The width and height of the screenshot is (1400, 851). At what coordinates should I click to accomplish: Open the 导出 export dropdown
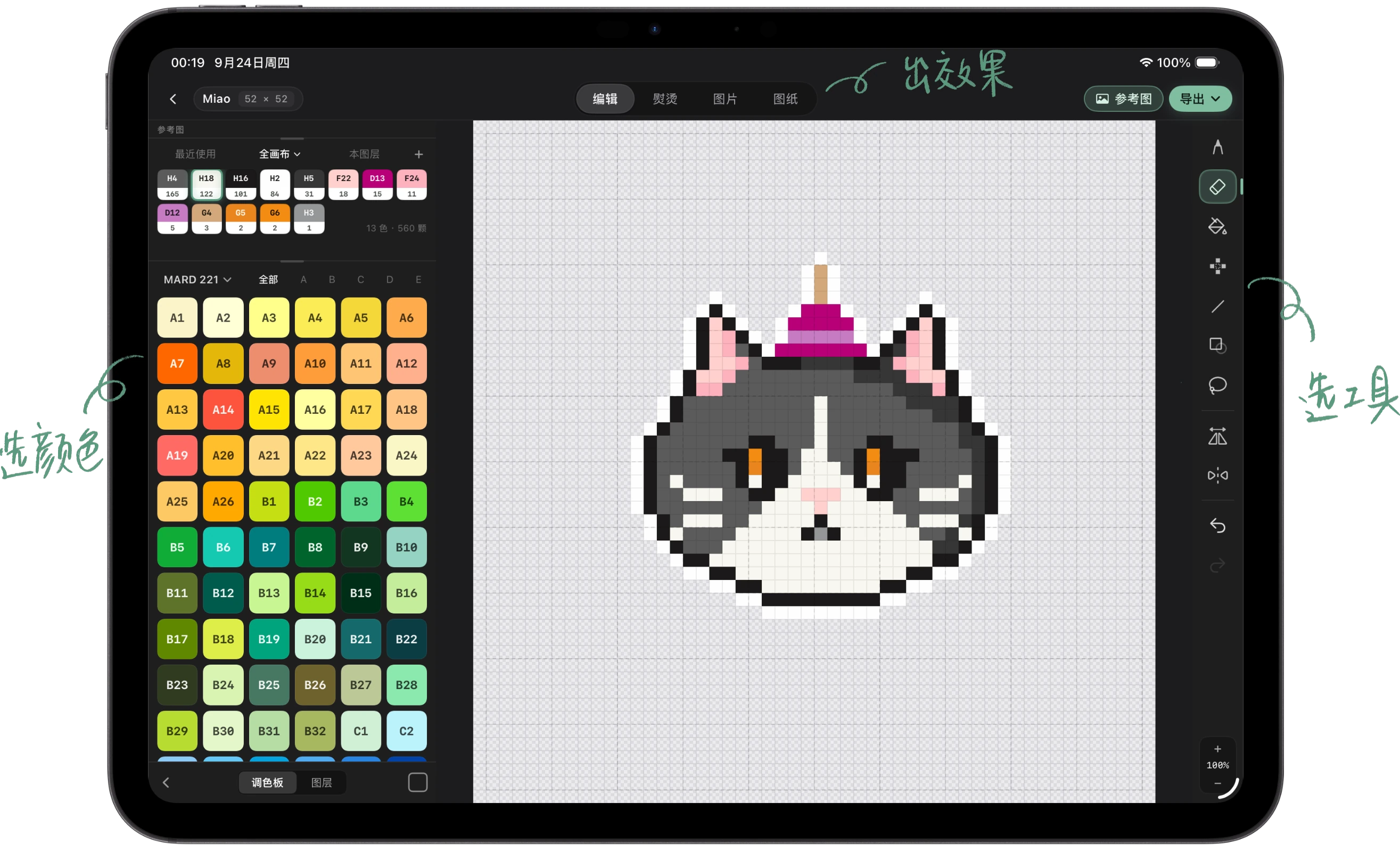pos(1200,99)
